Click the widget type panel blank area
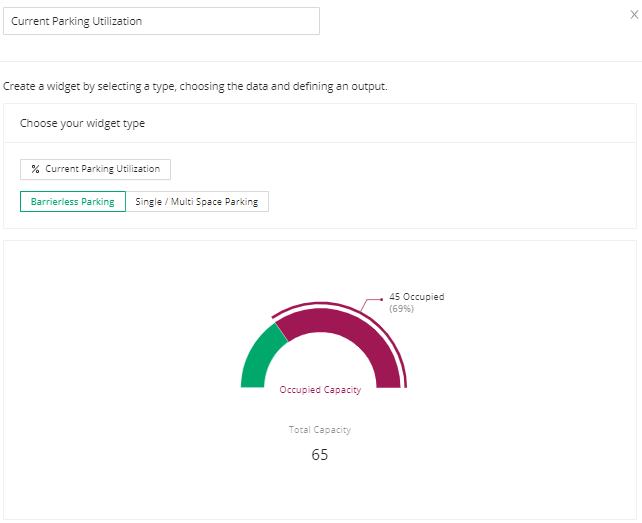This screenshot has width=642, height=523. click(450, 186)
